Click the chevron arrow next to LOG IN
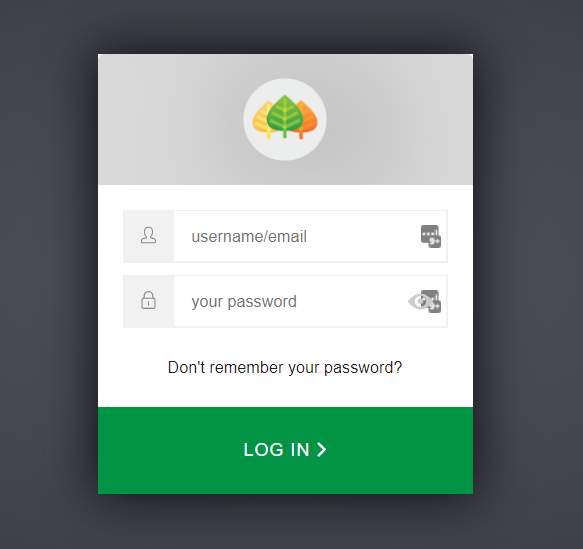The width and height of the screenshot is (583, 549). [322, 449]
